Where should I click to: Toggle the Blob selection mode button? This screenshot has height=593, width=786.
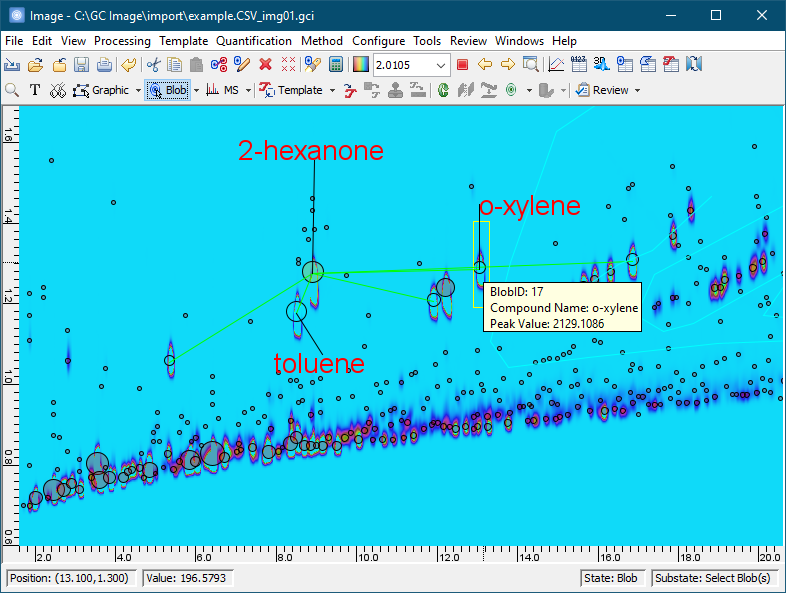[x=168, y=90]
